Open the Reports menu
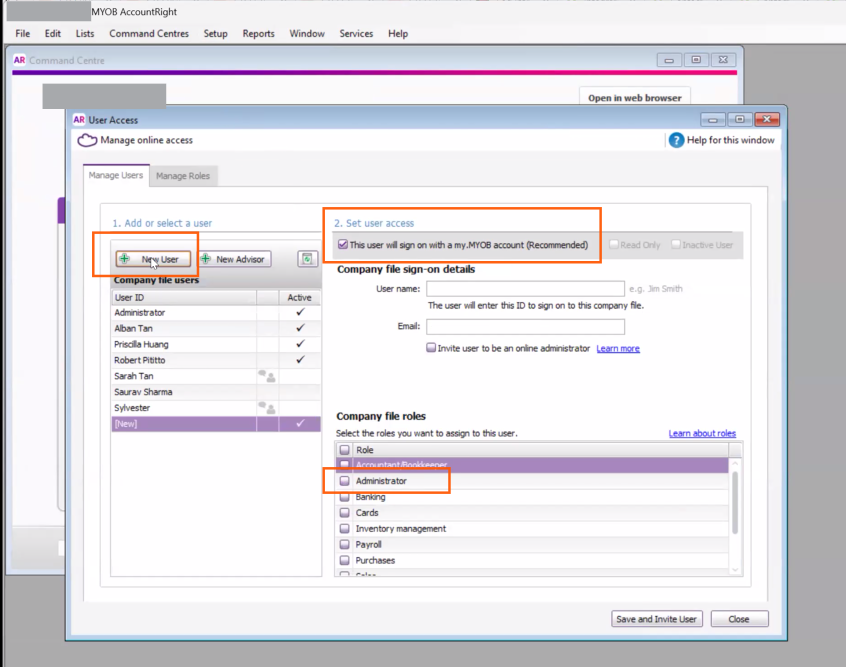The image size is (846, 667). click(258, 33)
